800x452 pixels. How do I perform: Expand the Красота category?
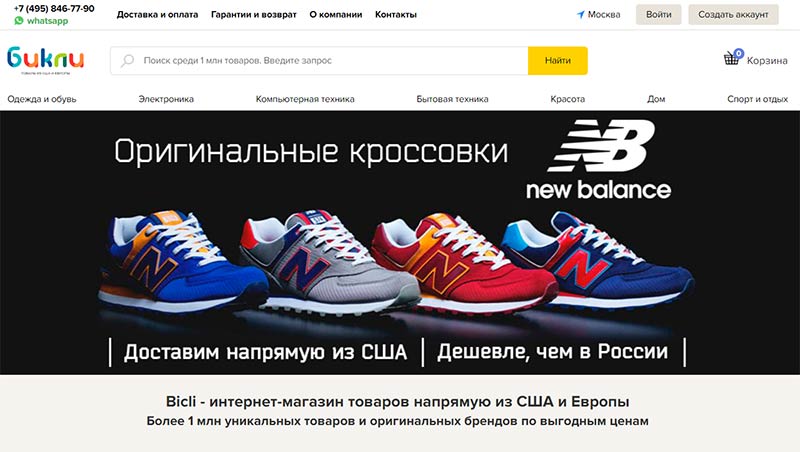[x=568, y=99]
